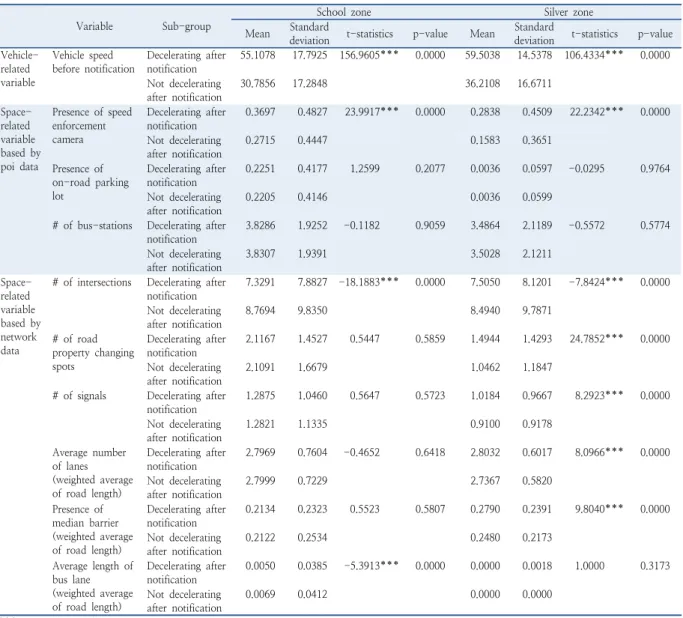Select the mean value 59.5038
Image resolution: width=683 pixels, height=618 pixels.
(483, 55)
